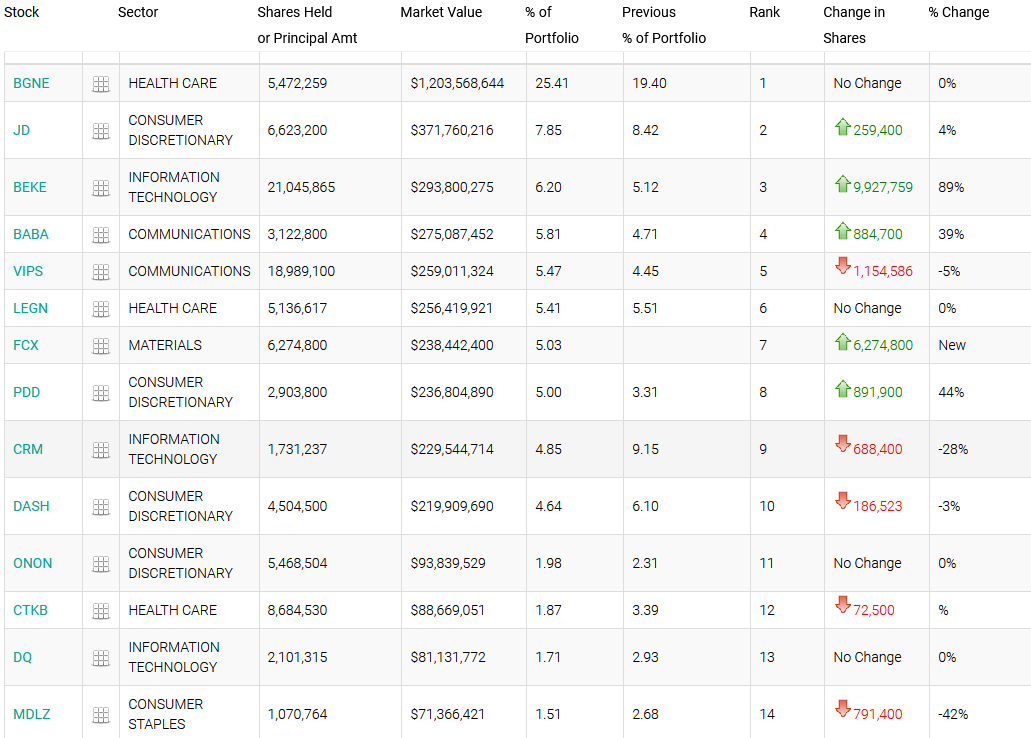Select No Change text in ONON row
The image size is (1031, 738).
coord(867,564)
